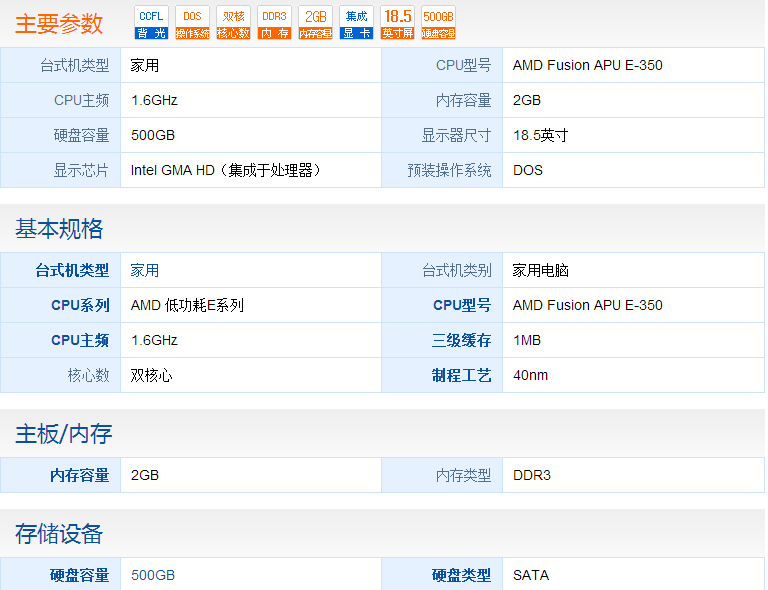The height and width of the screenshot is (590, 768).
Task: Select the 1.6GHz value in 主要参数
Action: click(154, 100)
